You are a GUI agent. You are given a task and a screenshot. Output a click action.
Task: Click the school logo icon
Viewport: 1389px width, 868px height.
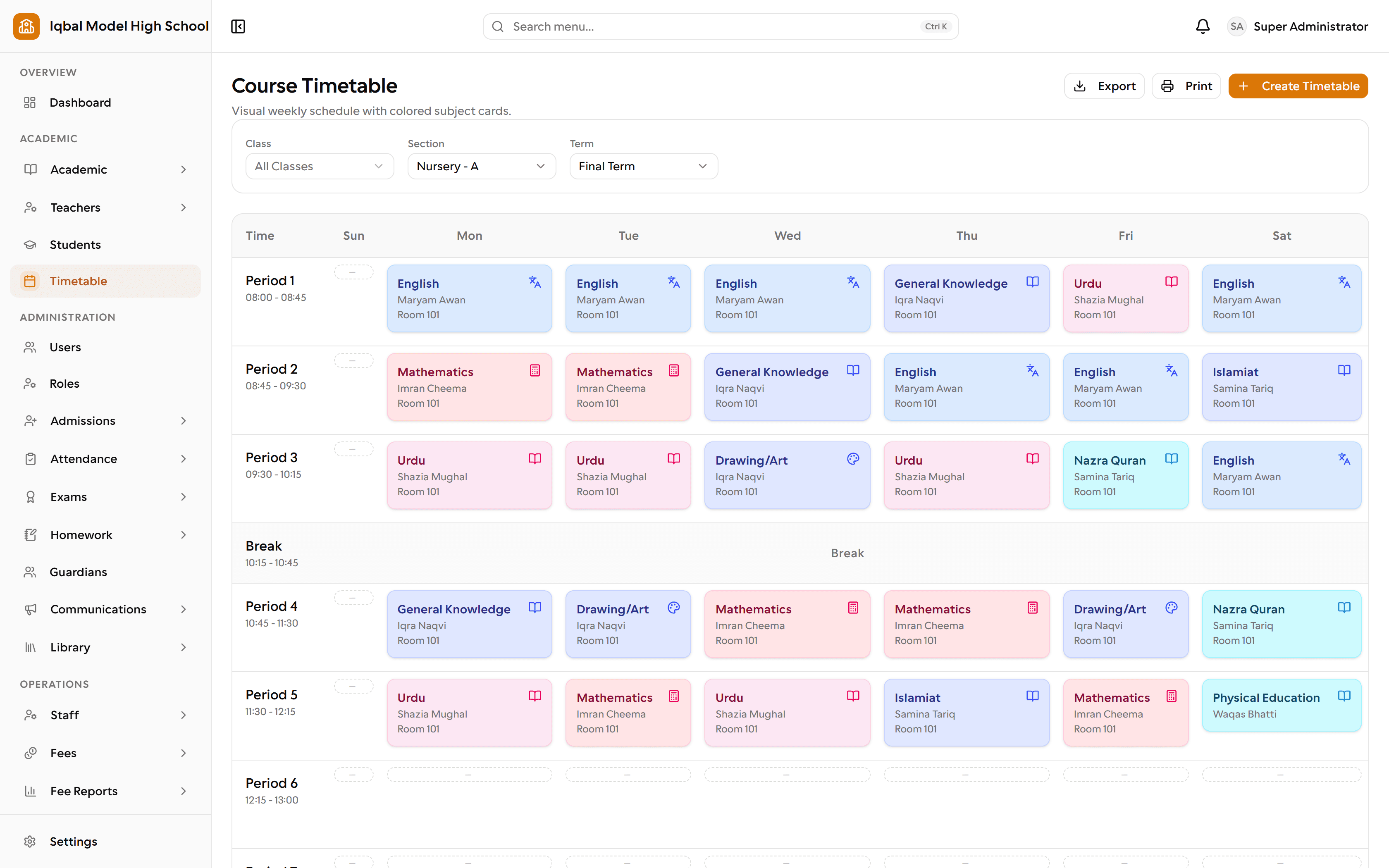pos(26,26)
